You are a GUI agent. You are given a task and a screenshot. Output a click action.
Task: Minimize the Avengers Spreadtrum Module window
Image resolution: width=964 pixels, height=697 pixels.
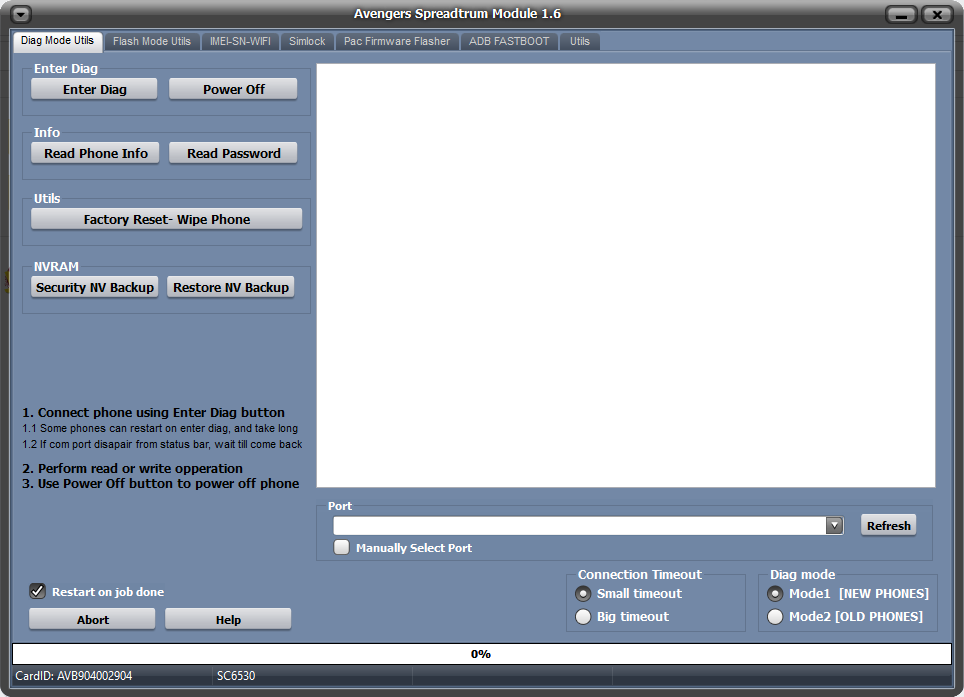(901, 14)
